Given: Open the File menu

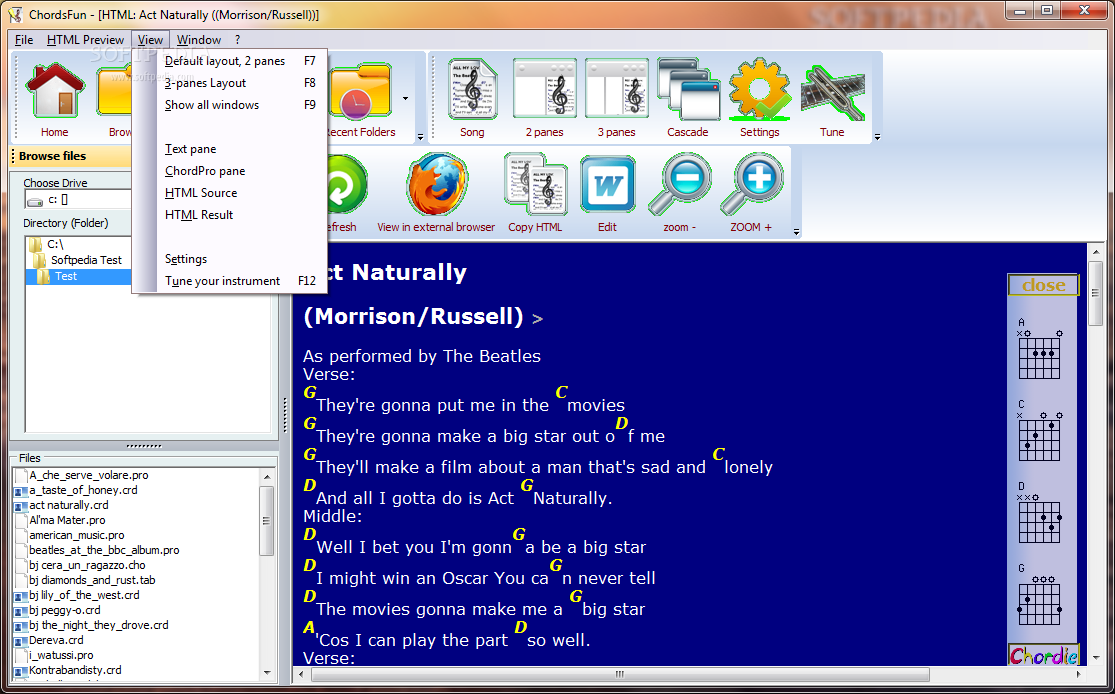Looking at the screenshot, I should pyautogui.click(x=23, y=40).
